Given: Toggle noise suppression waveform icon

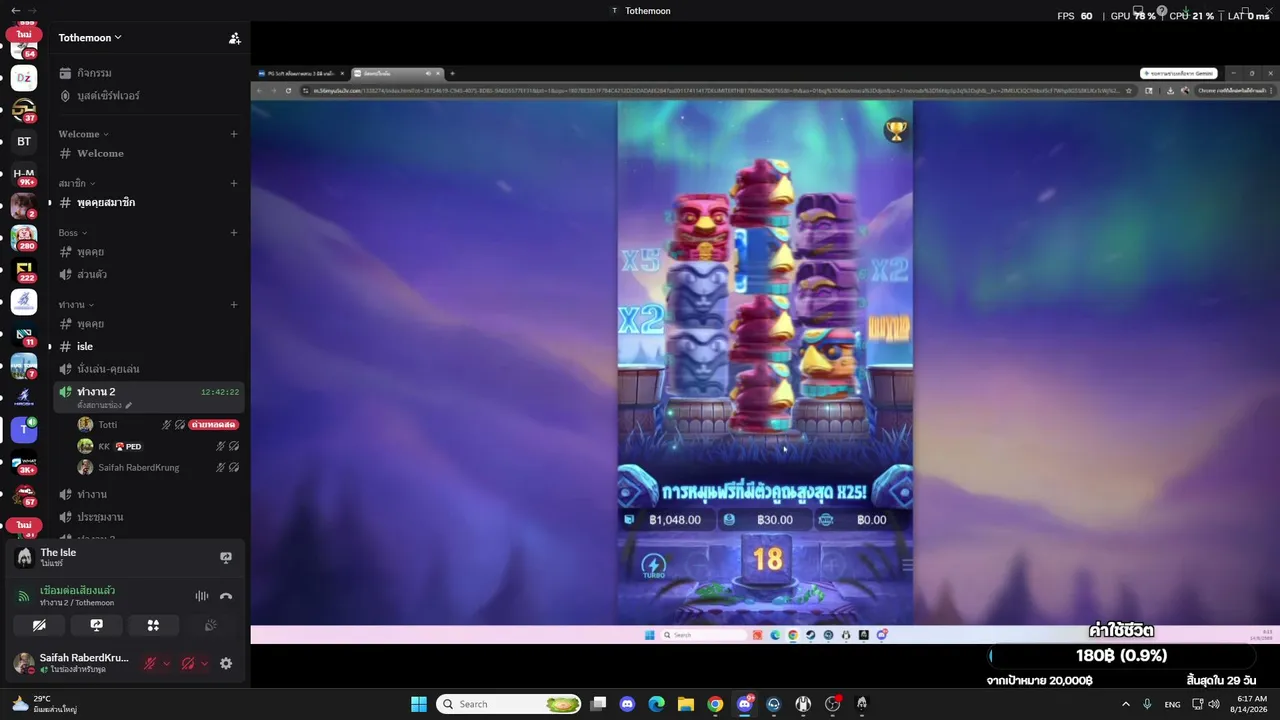Looking at the screenshot, I should pyautogui.click(x=201, y=596).
